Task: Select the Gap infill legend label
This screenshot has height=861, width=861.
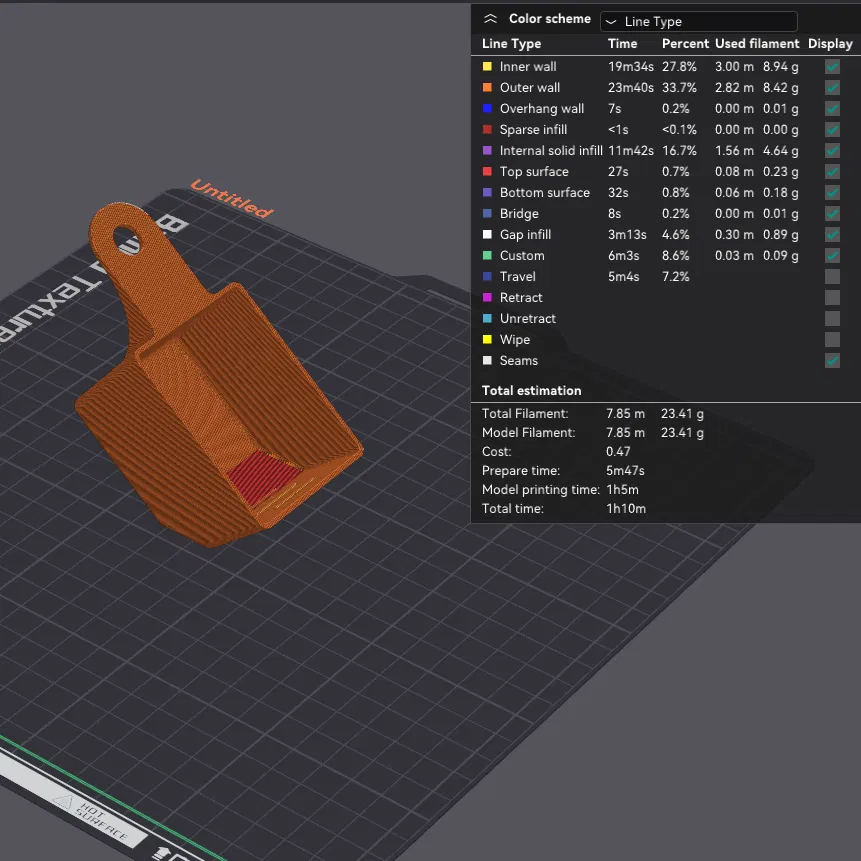Action: pyautogui.click(x=525, y=234)
